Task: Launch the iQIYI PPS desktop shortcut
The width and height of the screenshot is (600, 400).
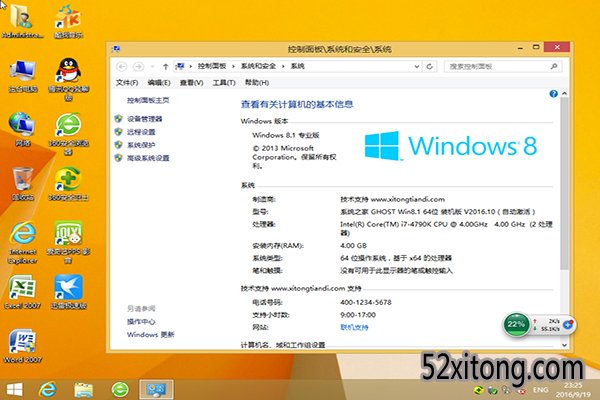Action: tap(68, 242)
